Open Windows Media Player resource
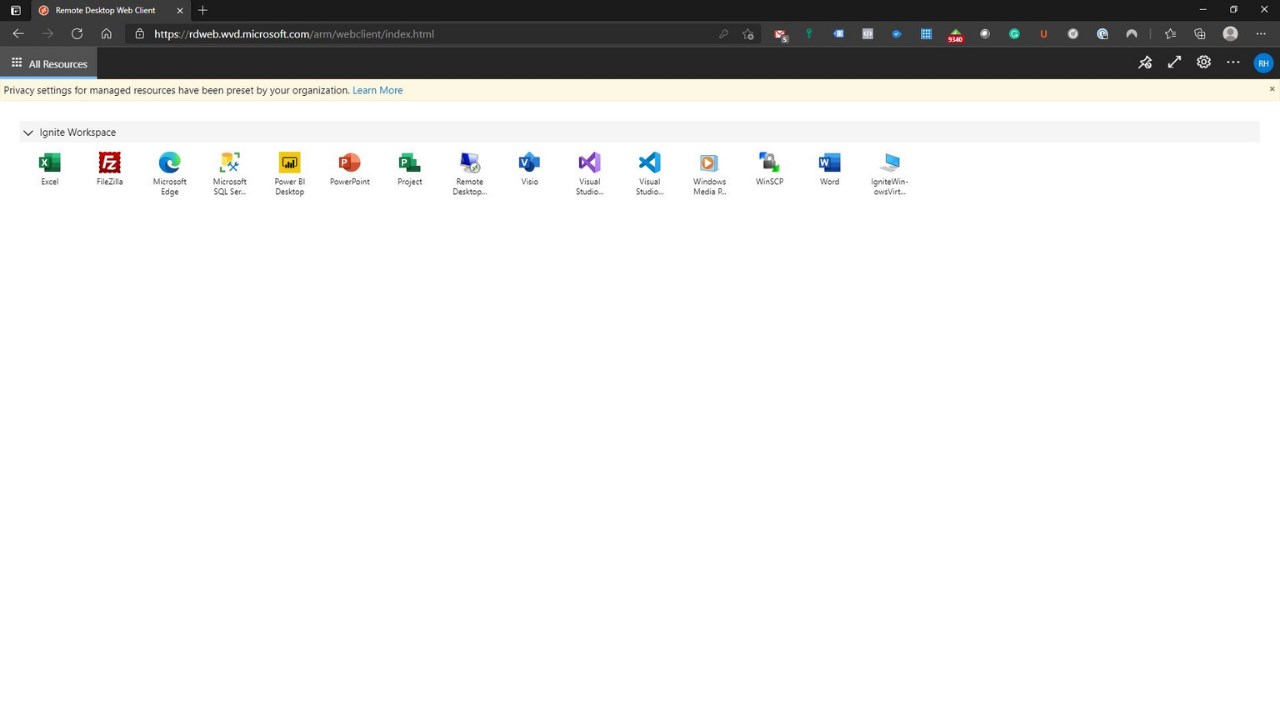Image resolution: width=1280 pixels, height=720 pixels. point(709,173)
